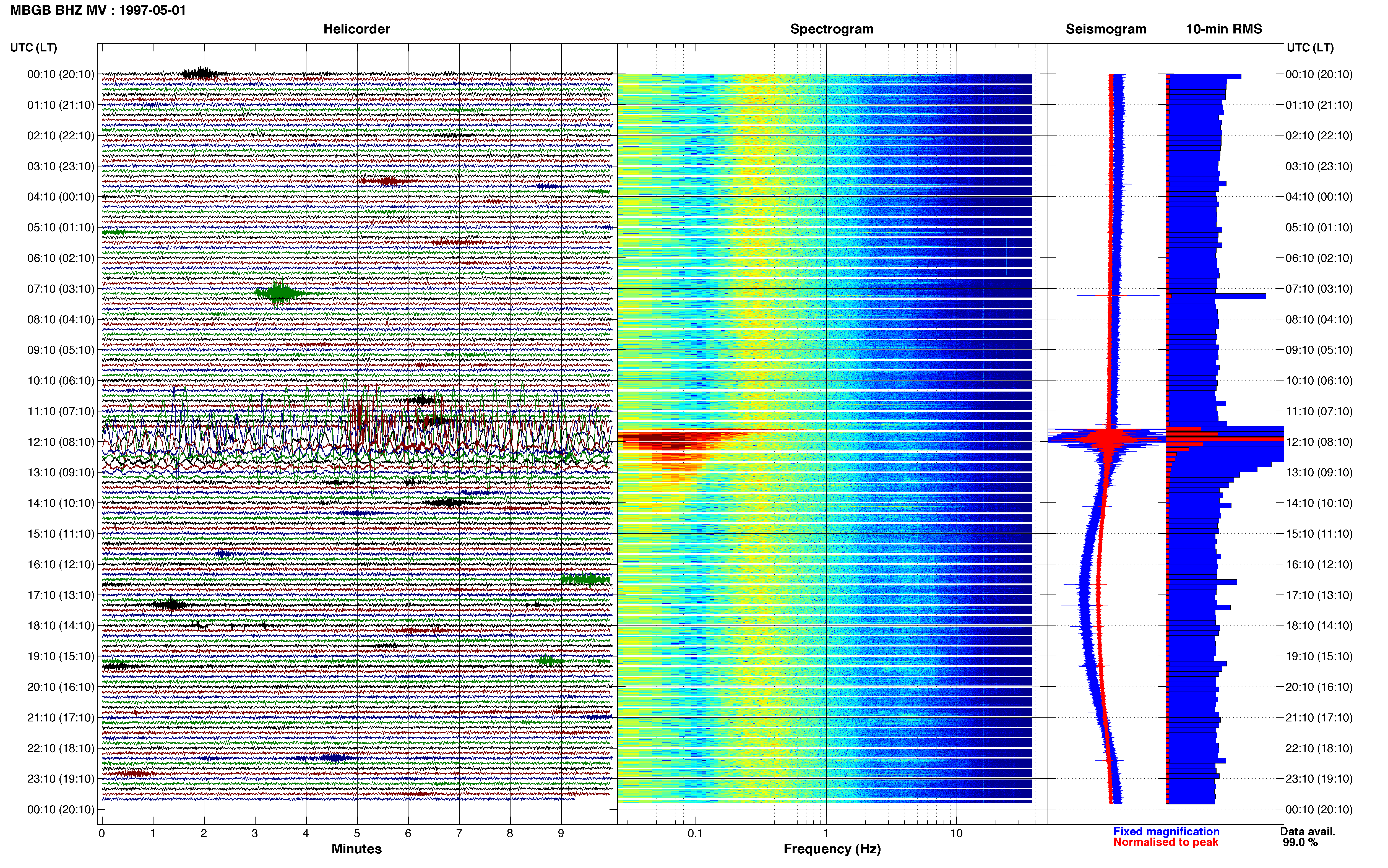Viewport: 1388px width, 868px height.
Task: Click the 'Normalised to peak' legend text
Action: point(1165,843)
